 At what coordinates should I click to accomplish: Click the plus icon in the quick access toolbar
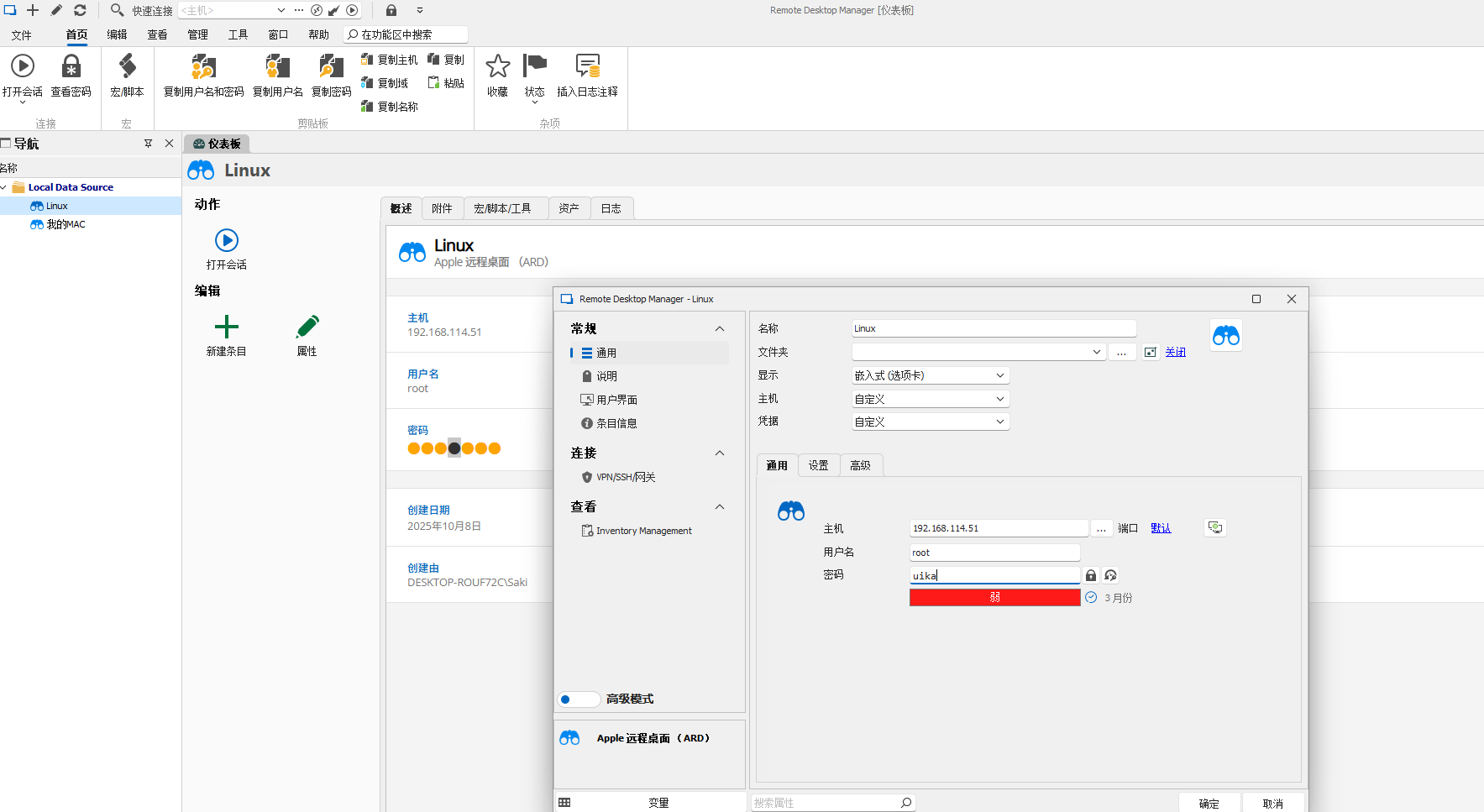coord(33,10)
